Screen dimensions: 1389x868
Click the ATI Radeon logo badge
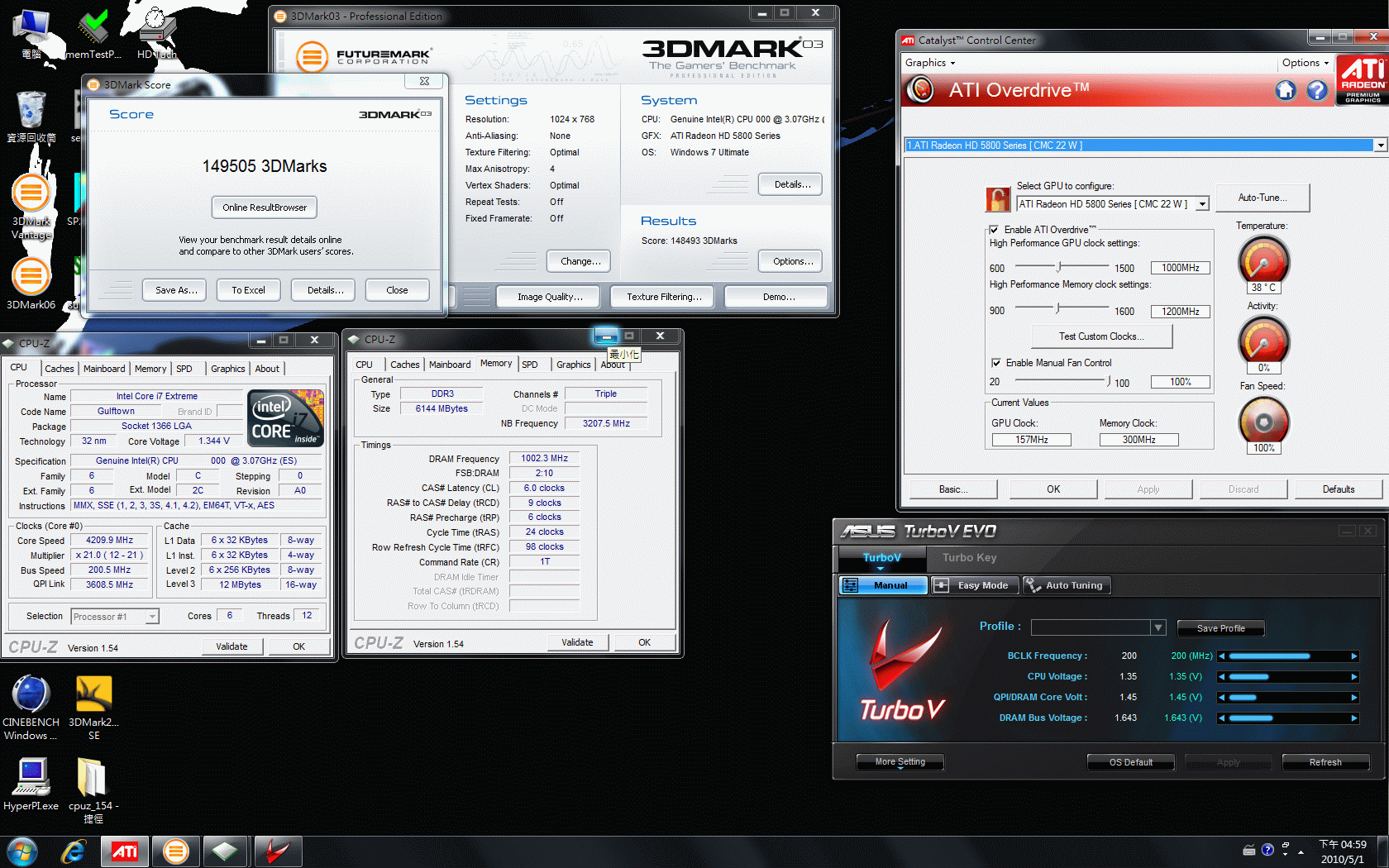[x=1363, y=79]
